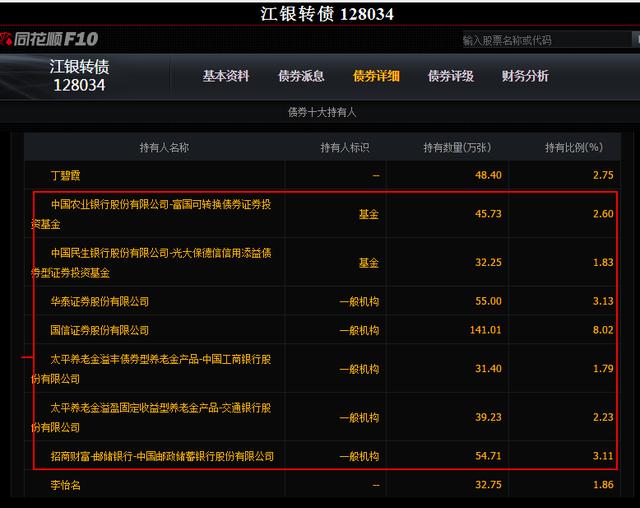Click the 48.40 holding quantity value

point(488,175)
